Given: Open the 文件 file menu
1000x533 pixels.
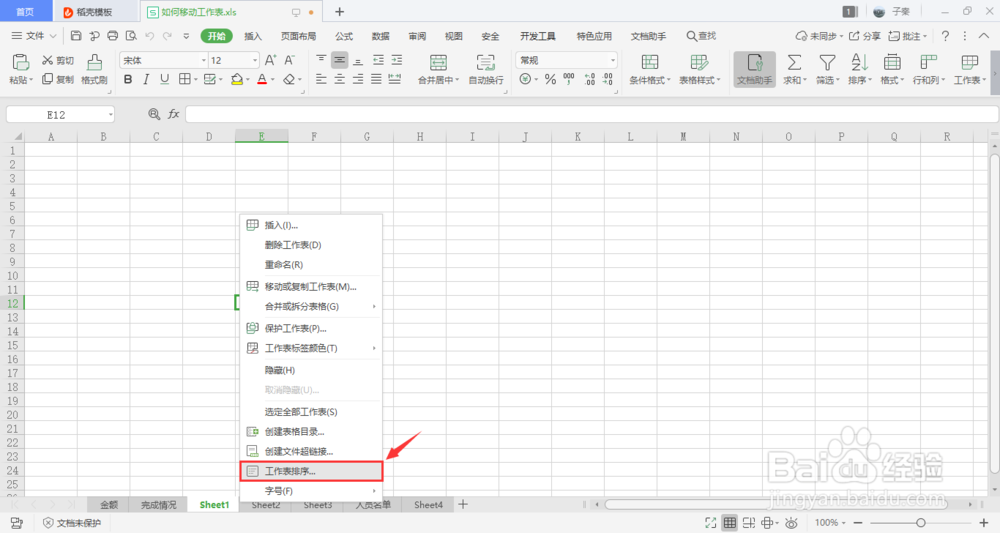Looking at the screenshot, I should 34,36.
